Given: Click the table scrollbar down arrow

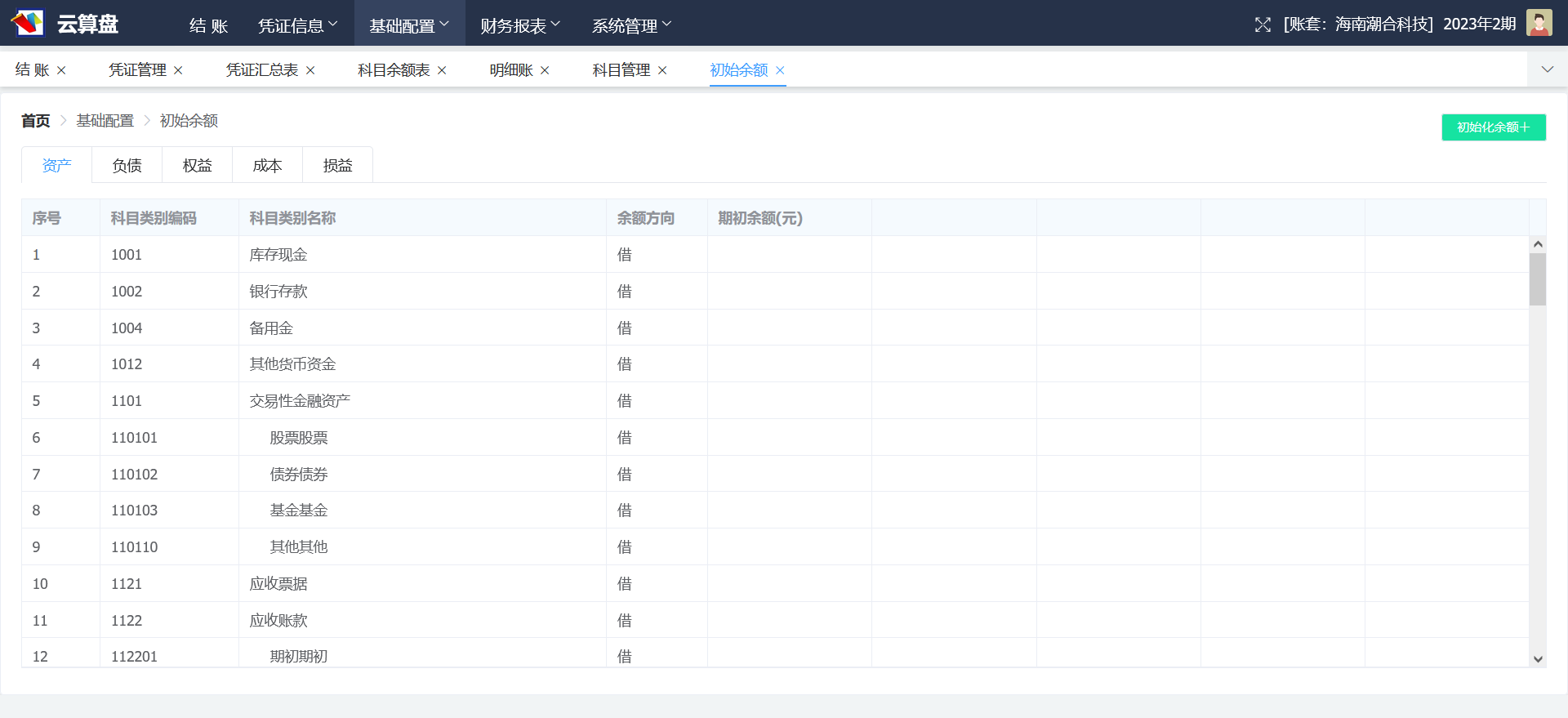Looking at the screenshot, I should [x=1538, y=659].
